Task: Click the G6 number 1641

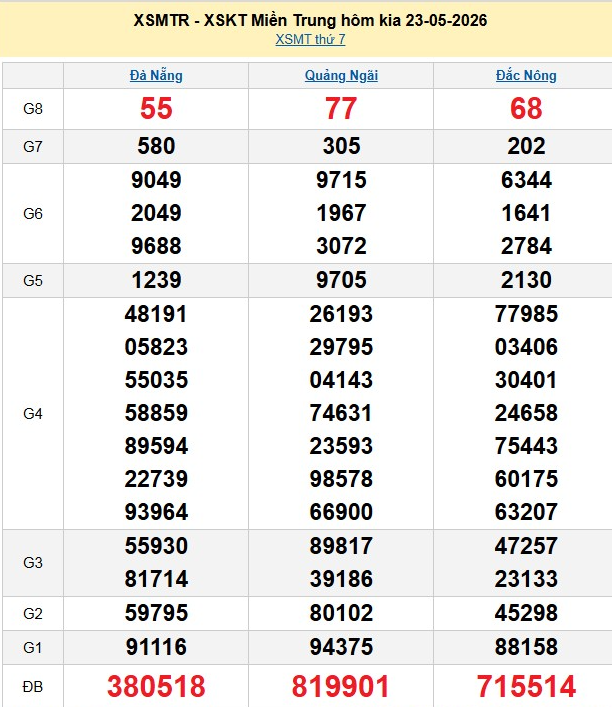Action: (526, 213)
